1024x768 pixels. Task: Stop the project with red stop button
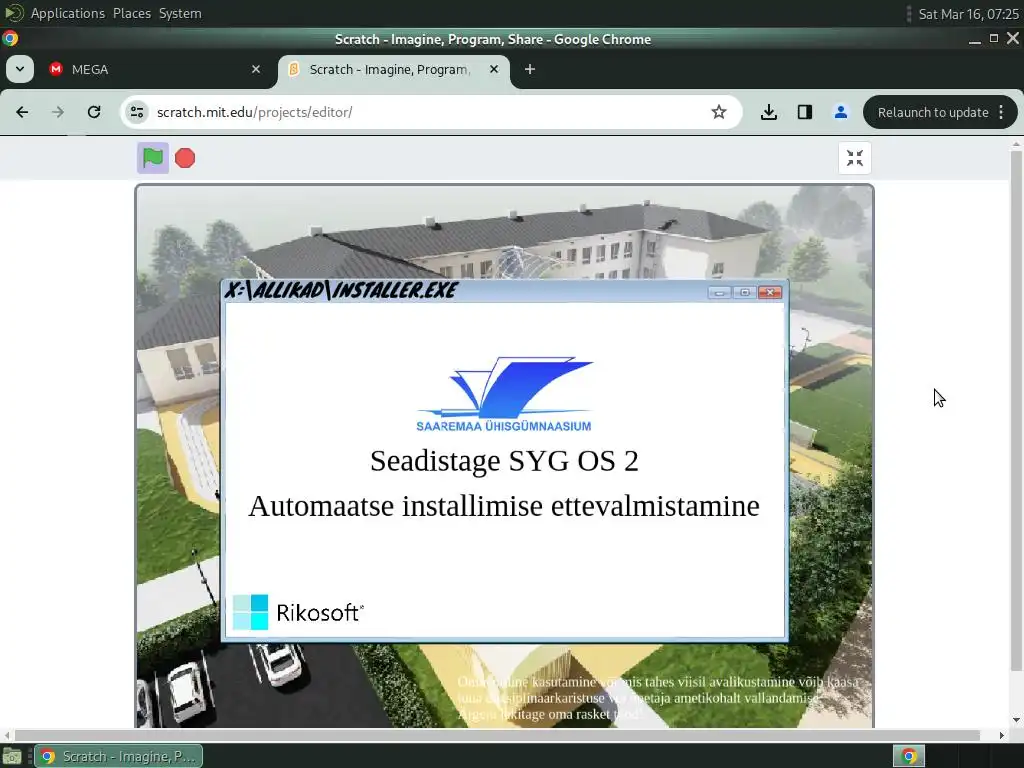(185, 158)
